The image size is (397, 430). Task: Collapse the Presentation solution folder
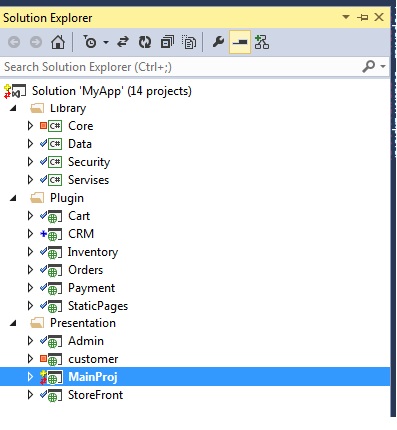[x=13, y=323]
